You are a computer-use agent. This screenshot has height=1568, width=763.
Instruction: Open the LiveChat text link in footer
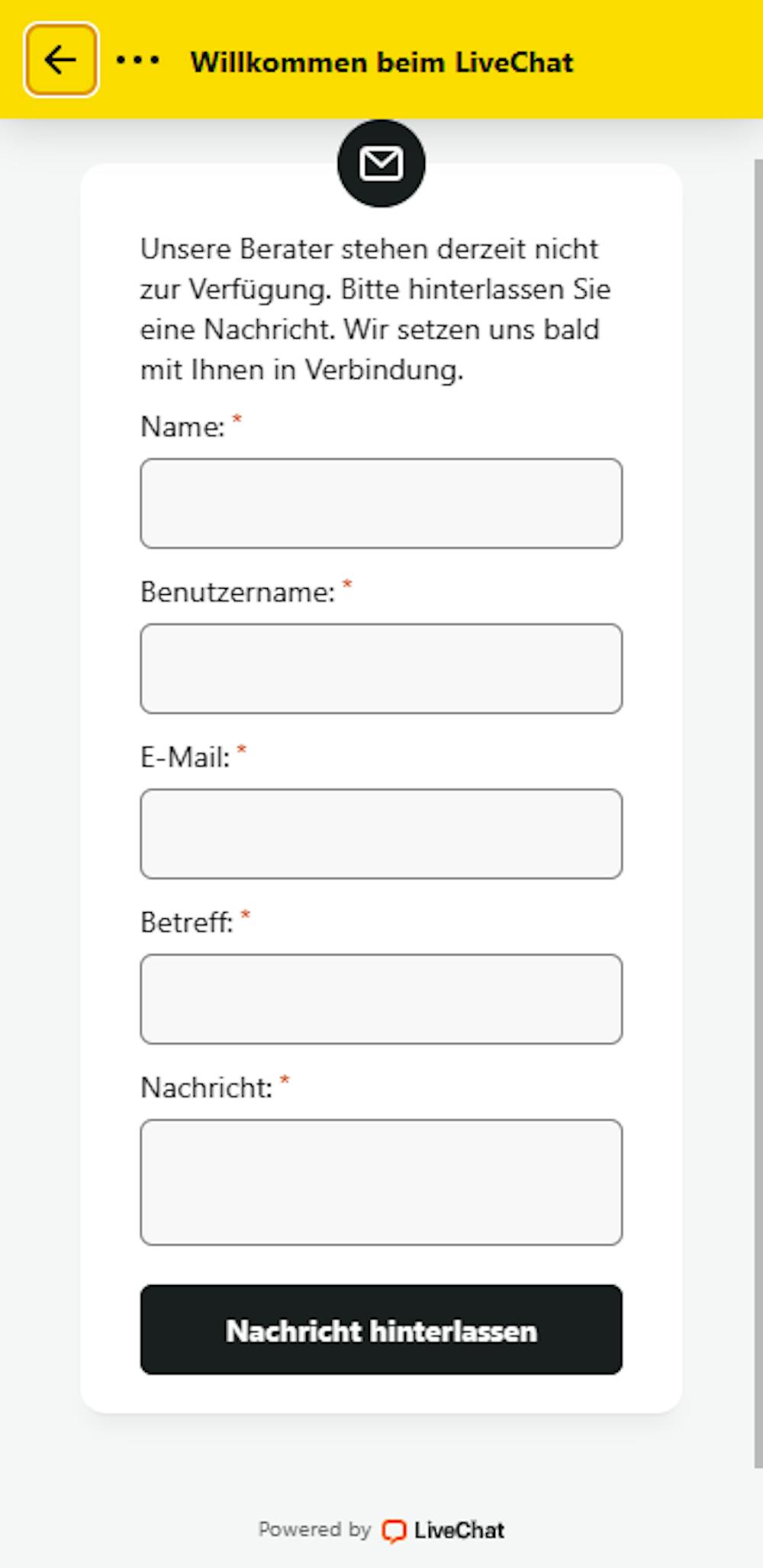pos(459,1531)
